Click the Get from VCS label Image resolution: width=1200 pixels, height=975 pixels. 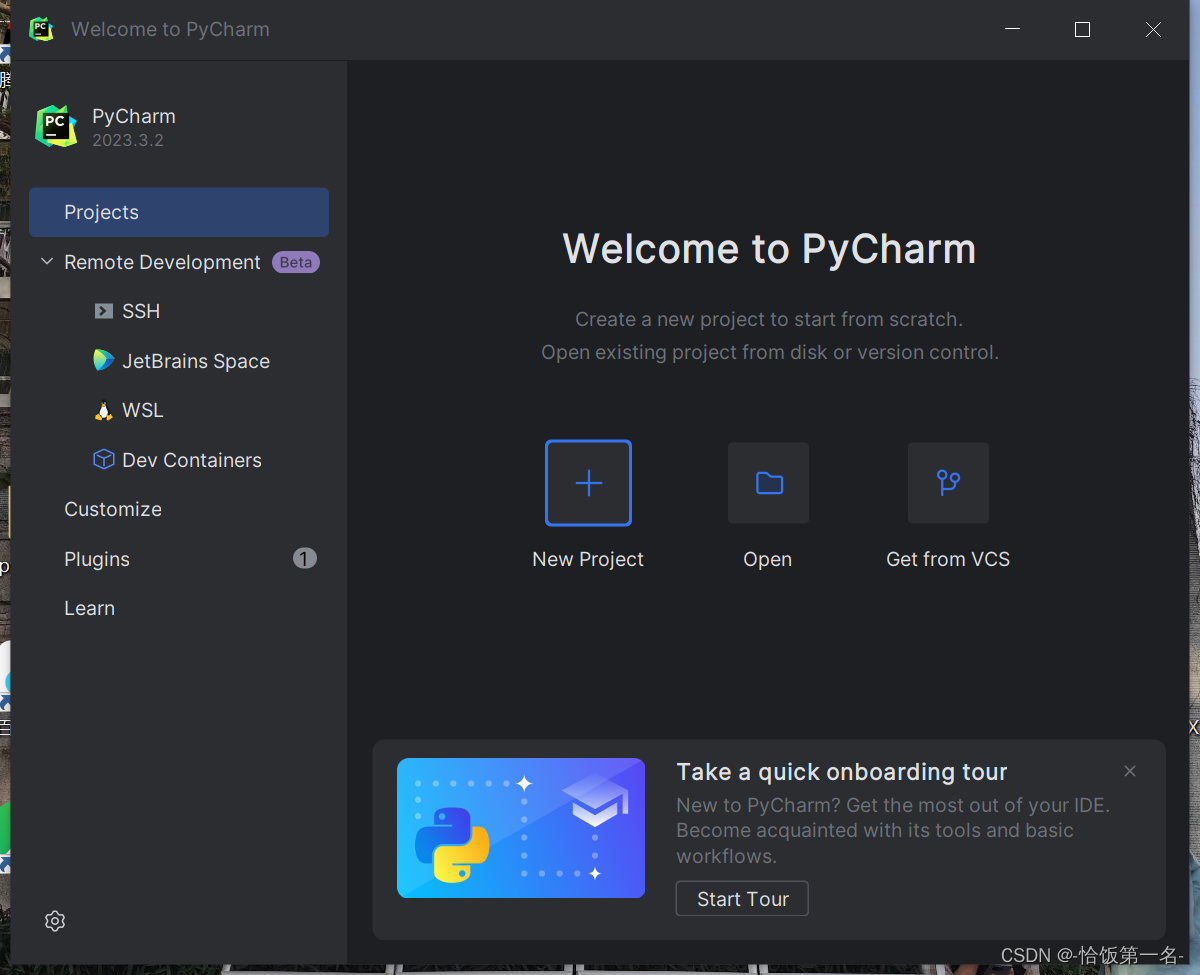point(948,559)
